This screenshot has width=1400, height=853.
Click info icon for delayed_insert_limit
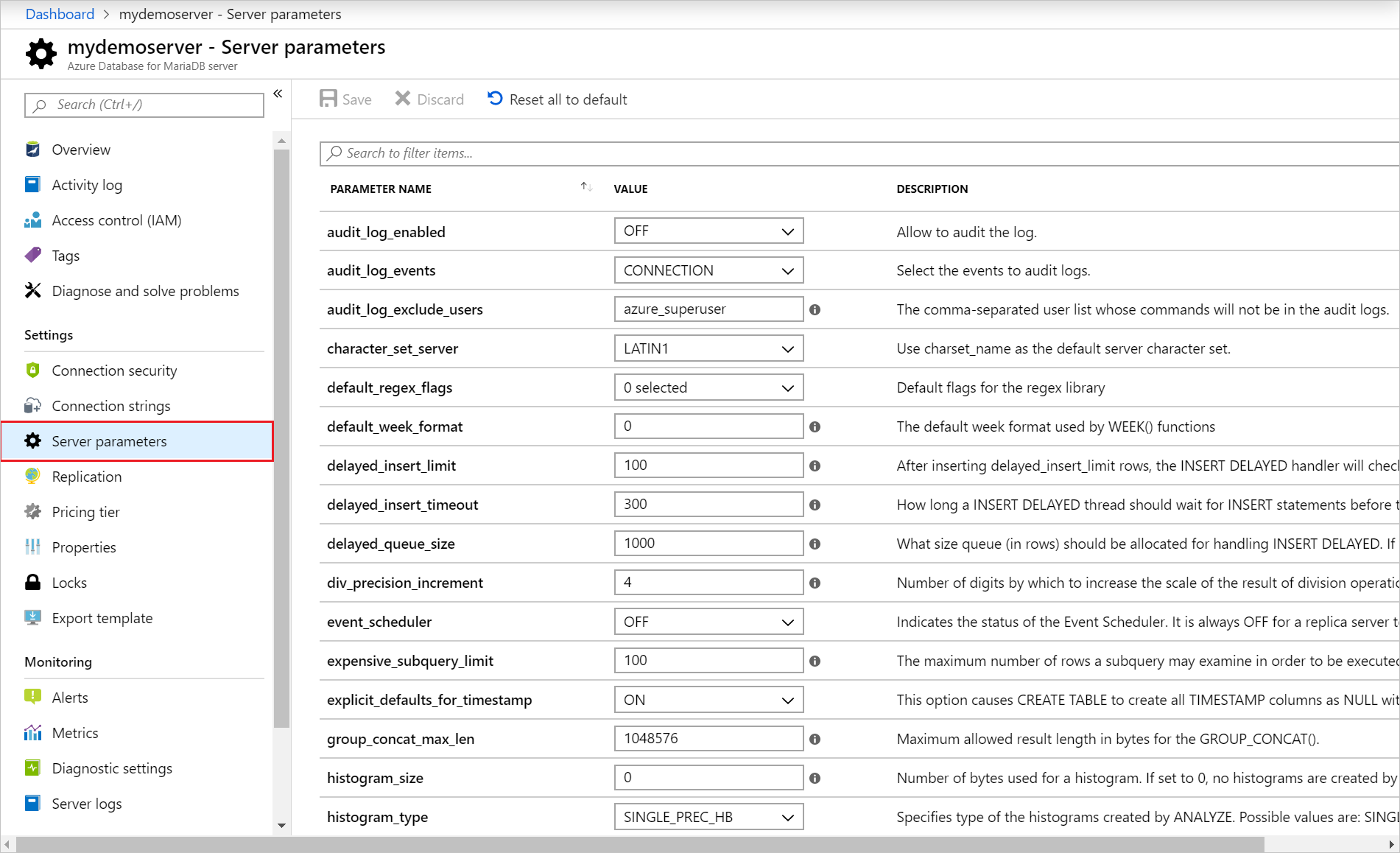[x=815, y=466]
